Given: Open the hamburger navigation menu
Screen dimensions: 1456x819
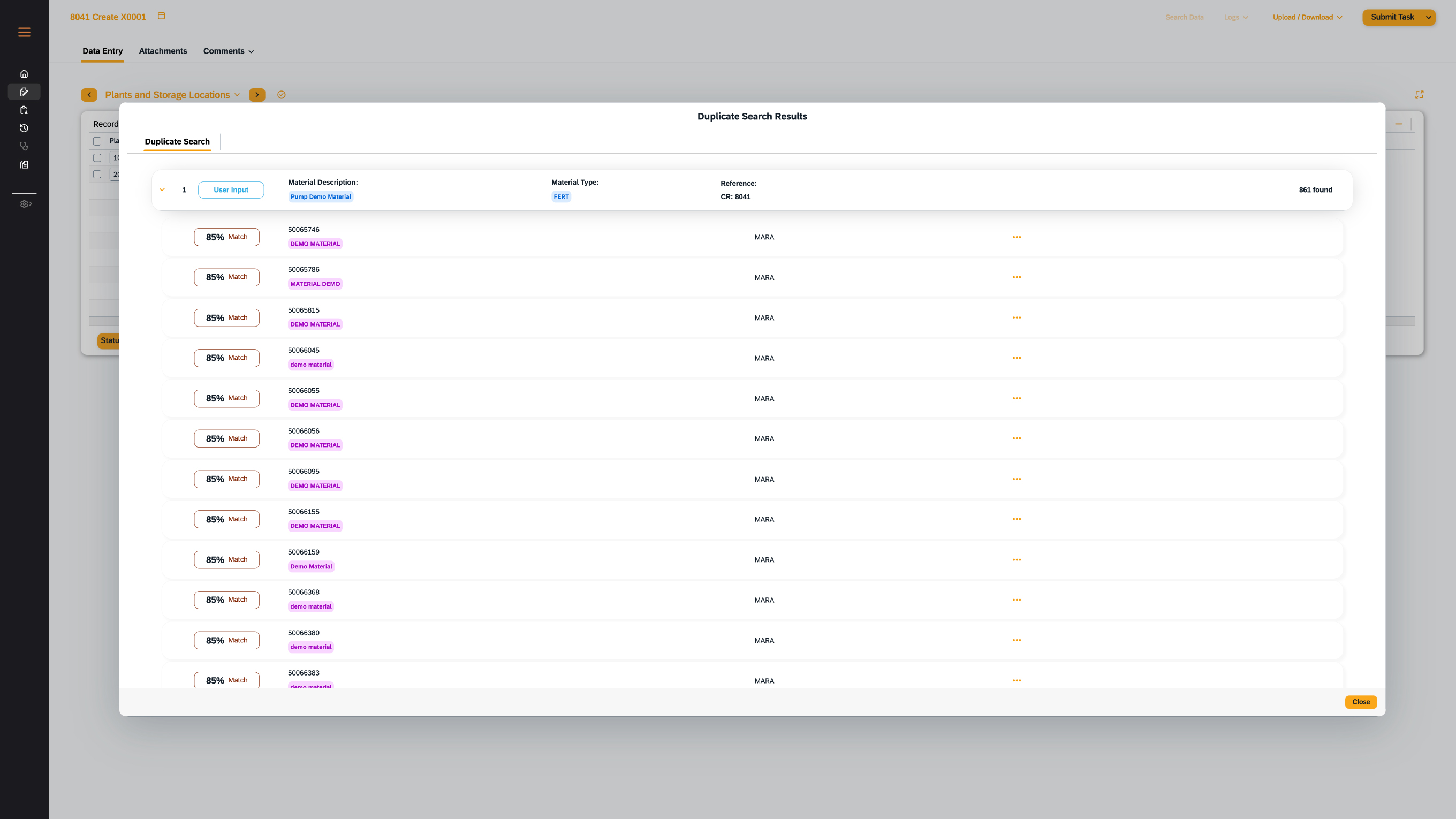Looking at the screenshot, I should click(x=24, y=32).
